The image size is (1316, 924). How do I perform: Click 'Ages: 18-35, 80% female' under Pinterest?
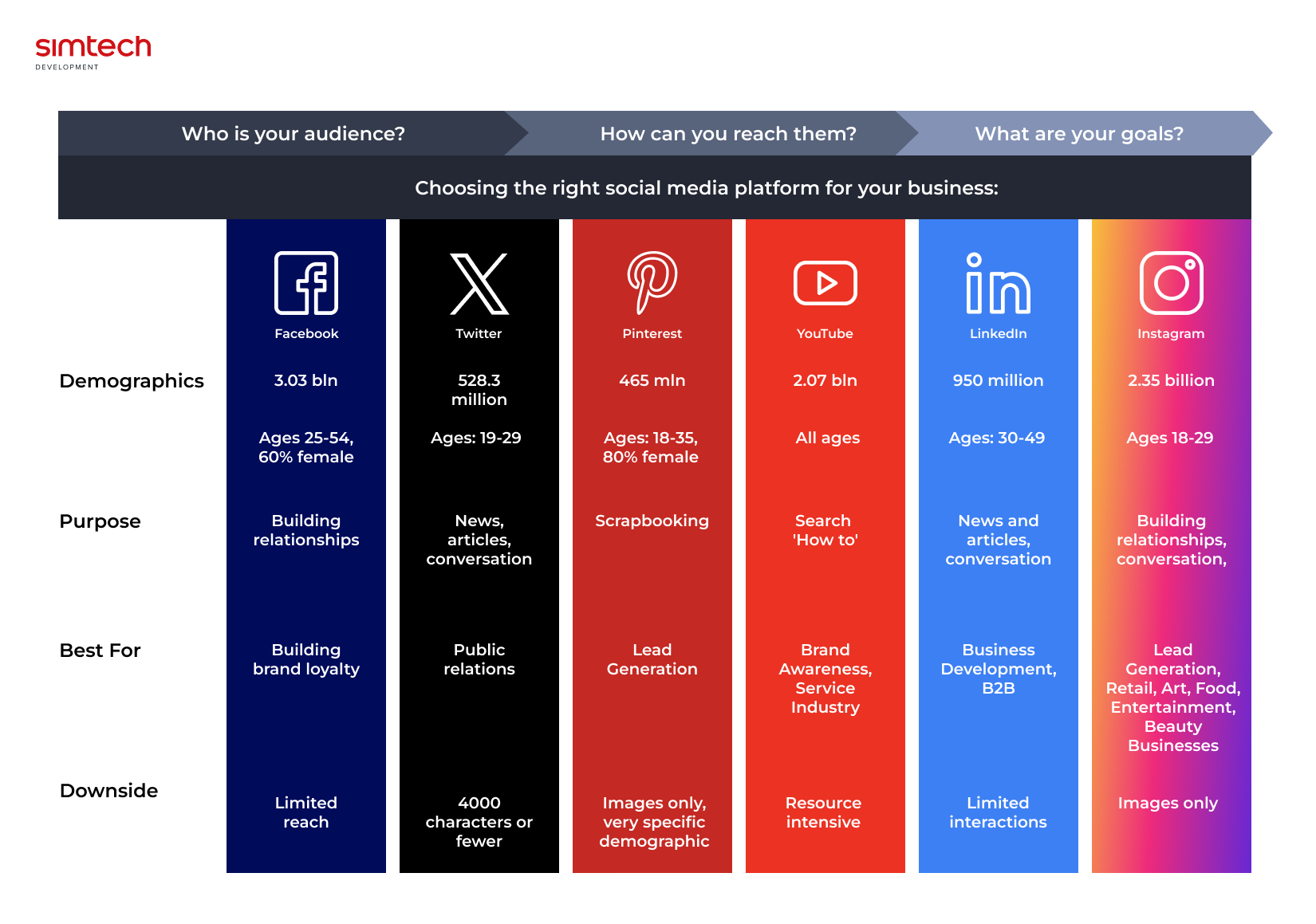651,447
